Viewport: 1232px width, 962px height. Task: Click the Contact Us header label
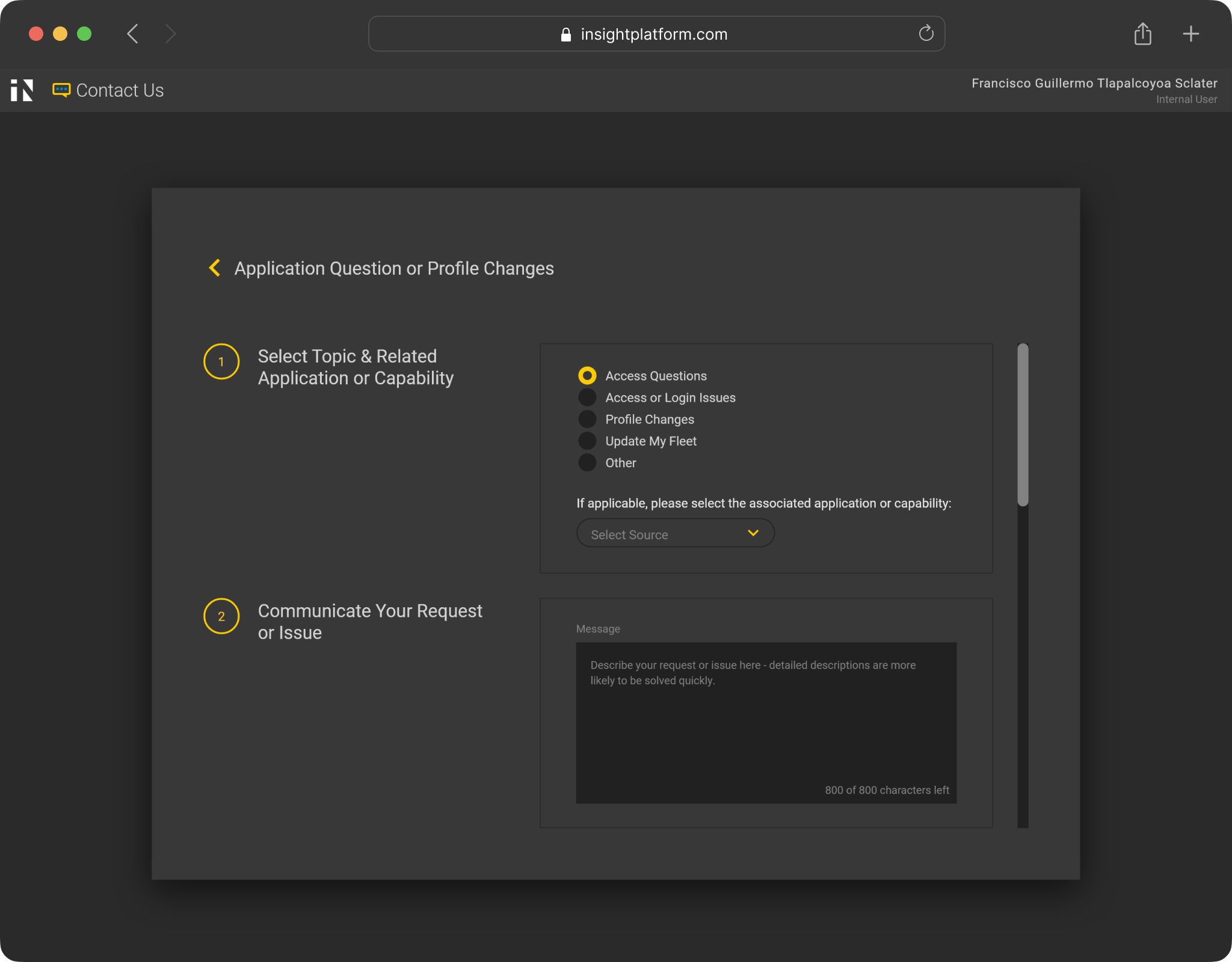tap(120, 90)
